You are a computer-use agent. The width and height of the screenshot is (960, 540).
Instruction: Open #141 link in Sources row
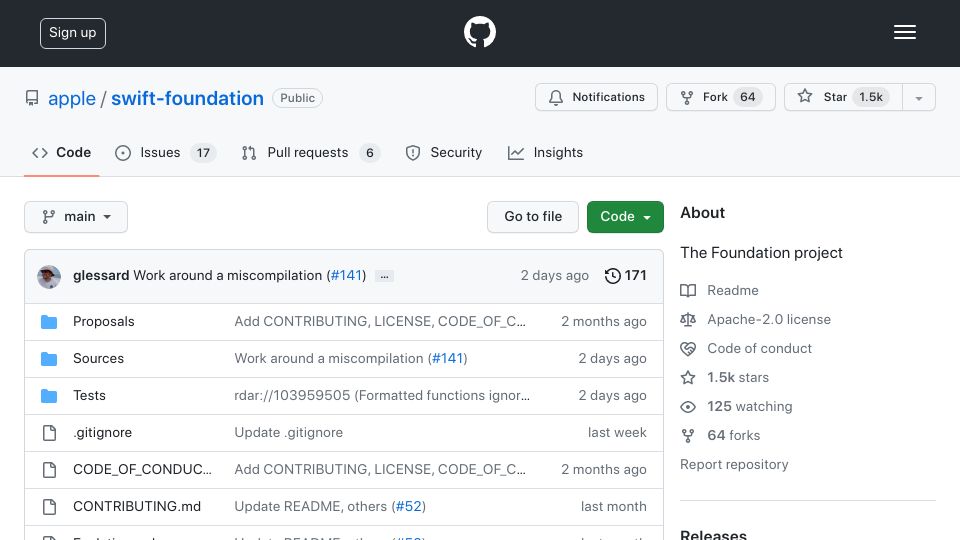coord(448,358)
